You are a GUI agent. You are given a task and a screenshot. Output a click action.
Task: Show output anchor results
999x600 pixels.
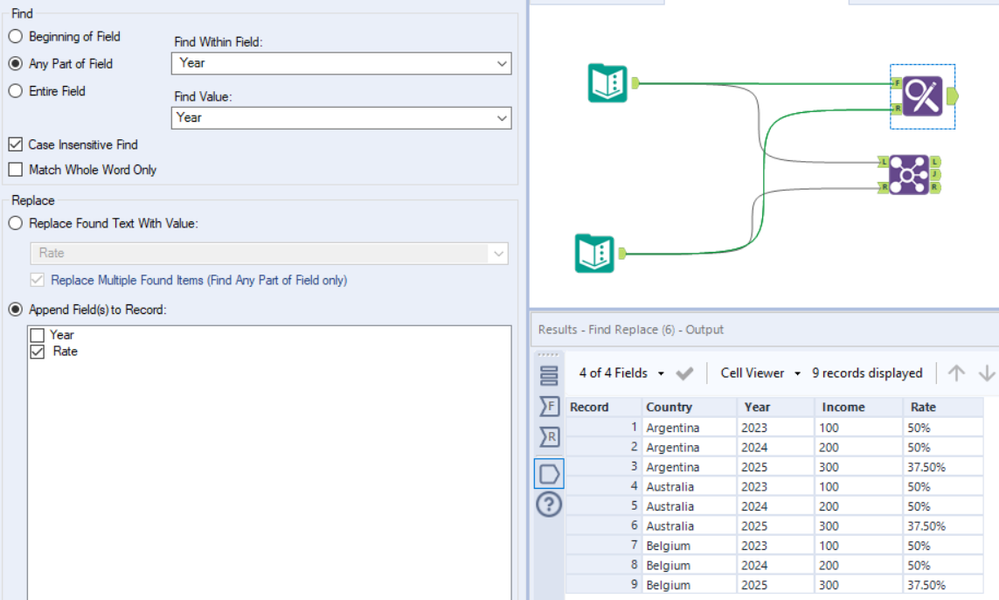549,474
